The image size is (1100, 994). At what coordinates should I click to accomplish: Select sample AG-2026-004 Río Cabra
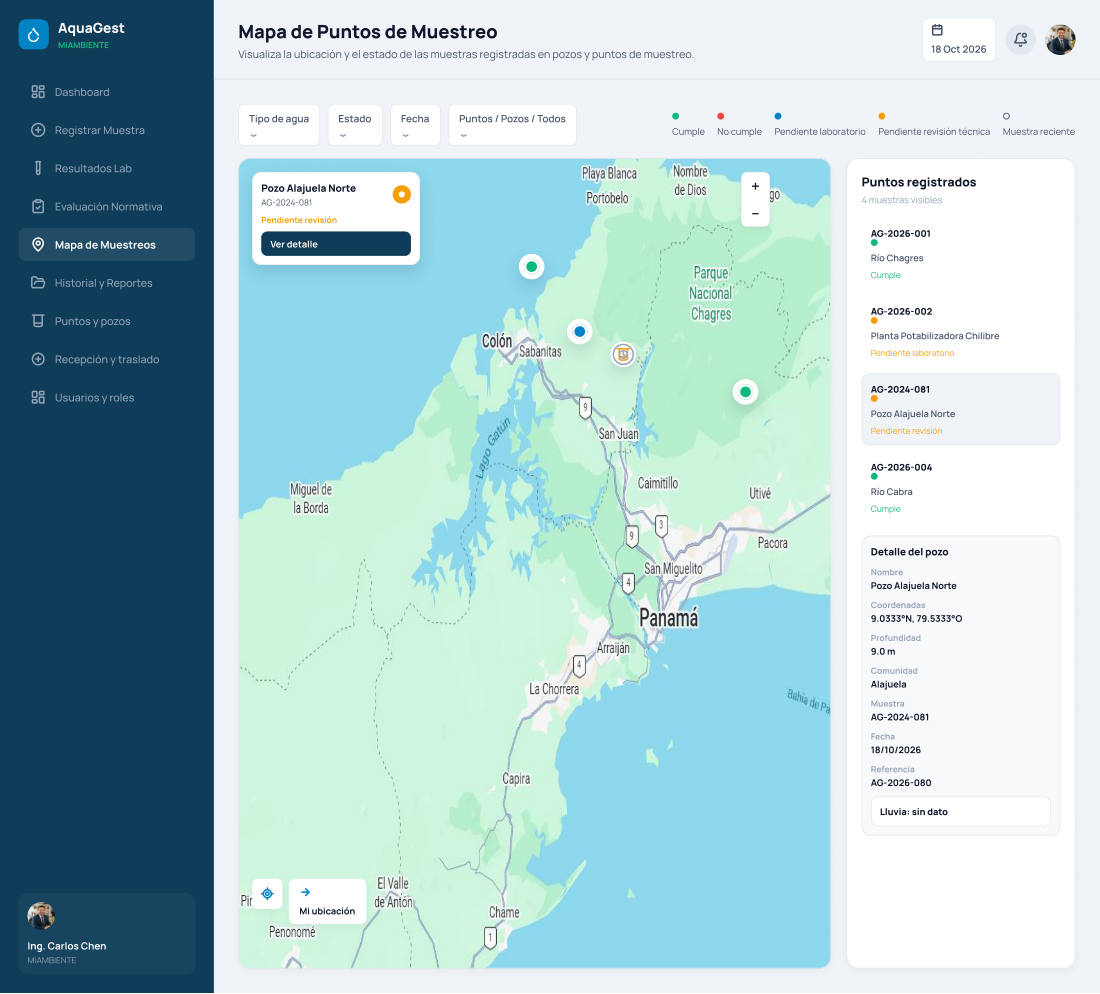coord(960,488)
